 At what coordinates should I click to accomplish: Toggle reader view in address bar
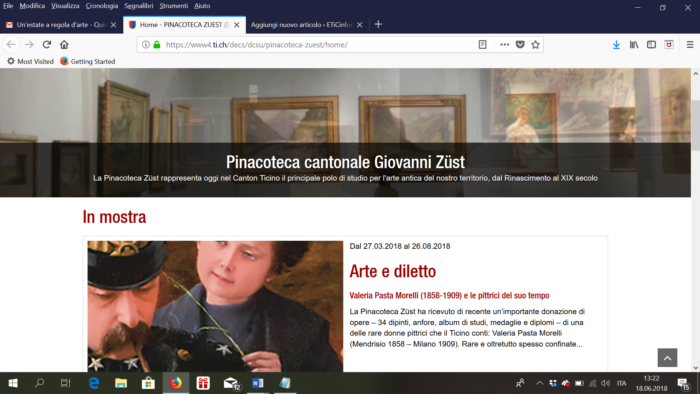pos(483,45)
